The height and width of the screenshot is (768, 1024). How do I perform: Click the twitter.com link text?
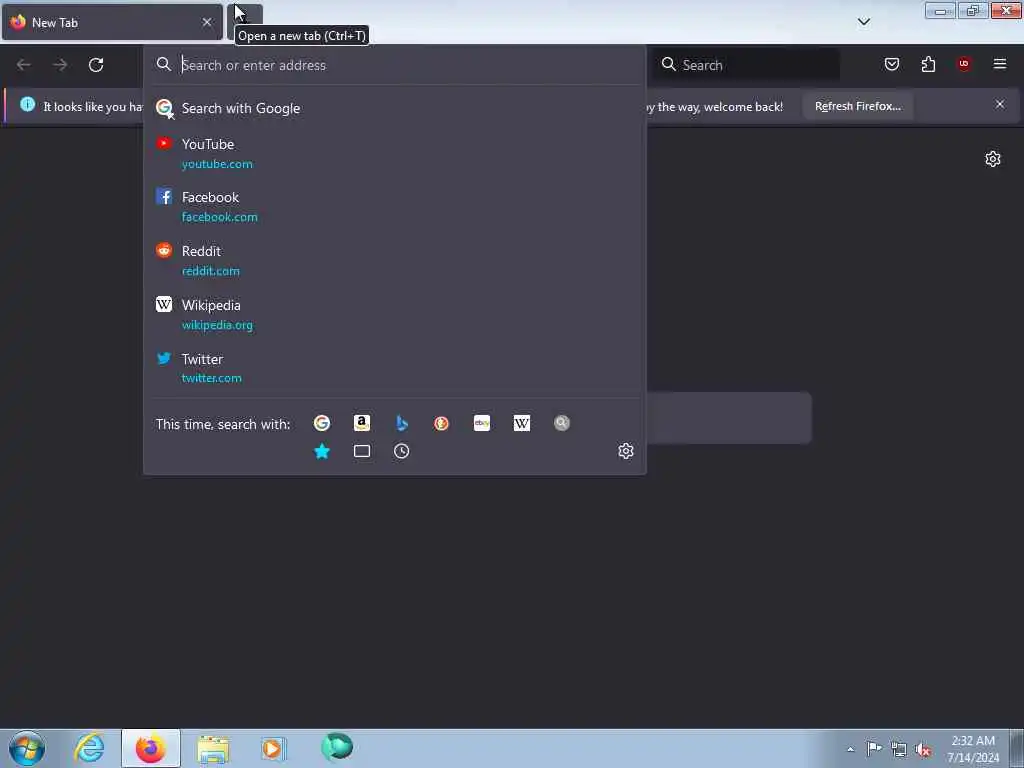[x=212, y=378]
